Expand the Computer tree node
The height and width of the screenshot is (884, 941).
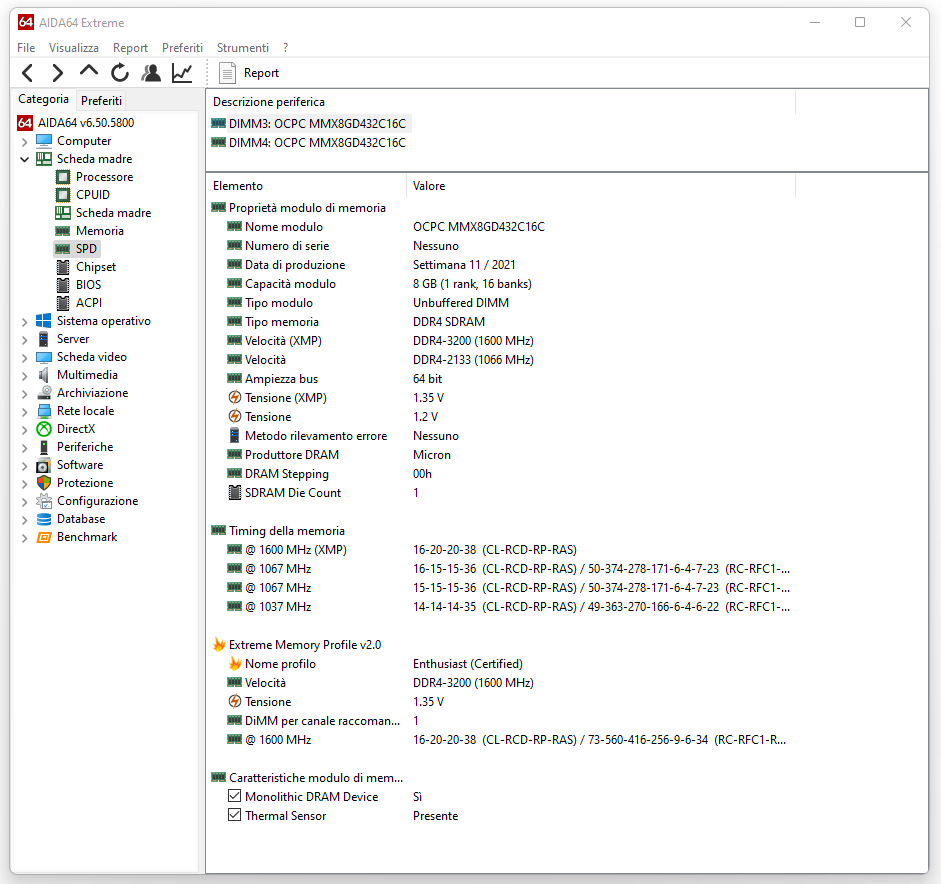click(25, 142)
